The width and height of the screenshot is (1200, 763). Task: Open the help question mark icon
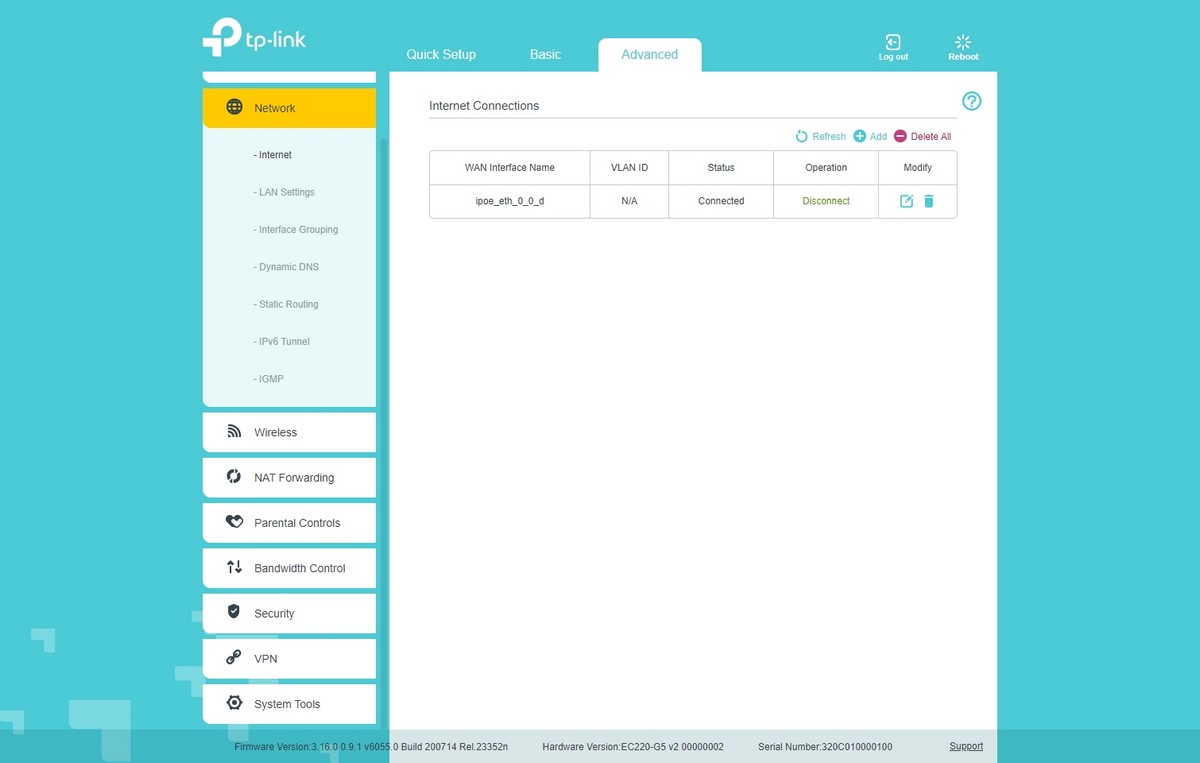(971, 101)
